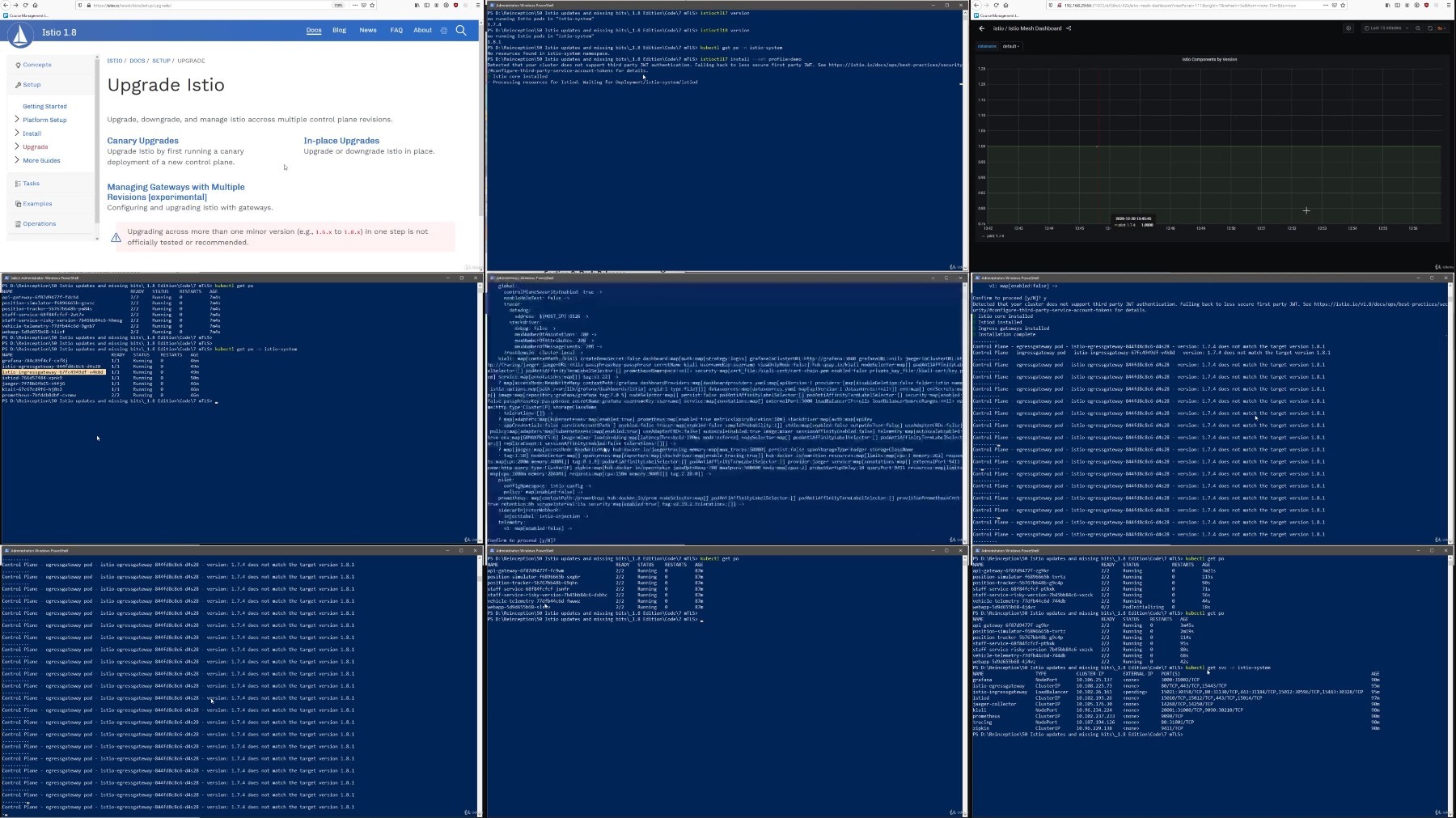The image size is (1456, 818).
Task: Open Managing Gateways with Multiple Revisions link
Action: (x=176, y=192)
